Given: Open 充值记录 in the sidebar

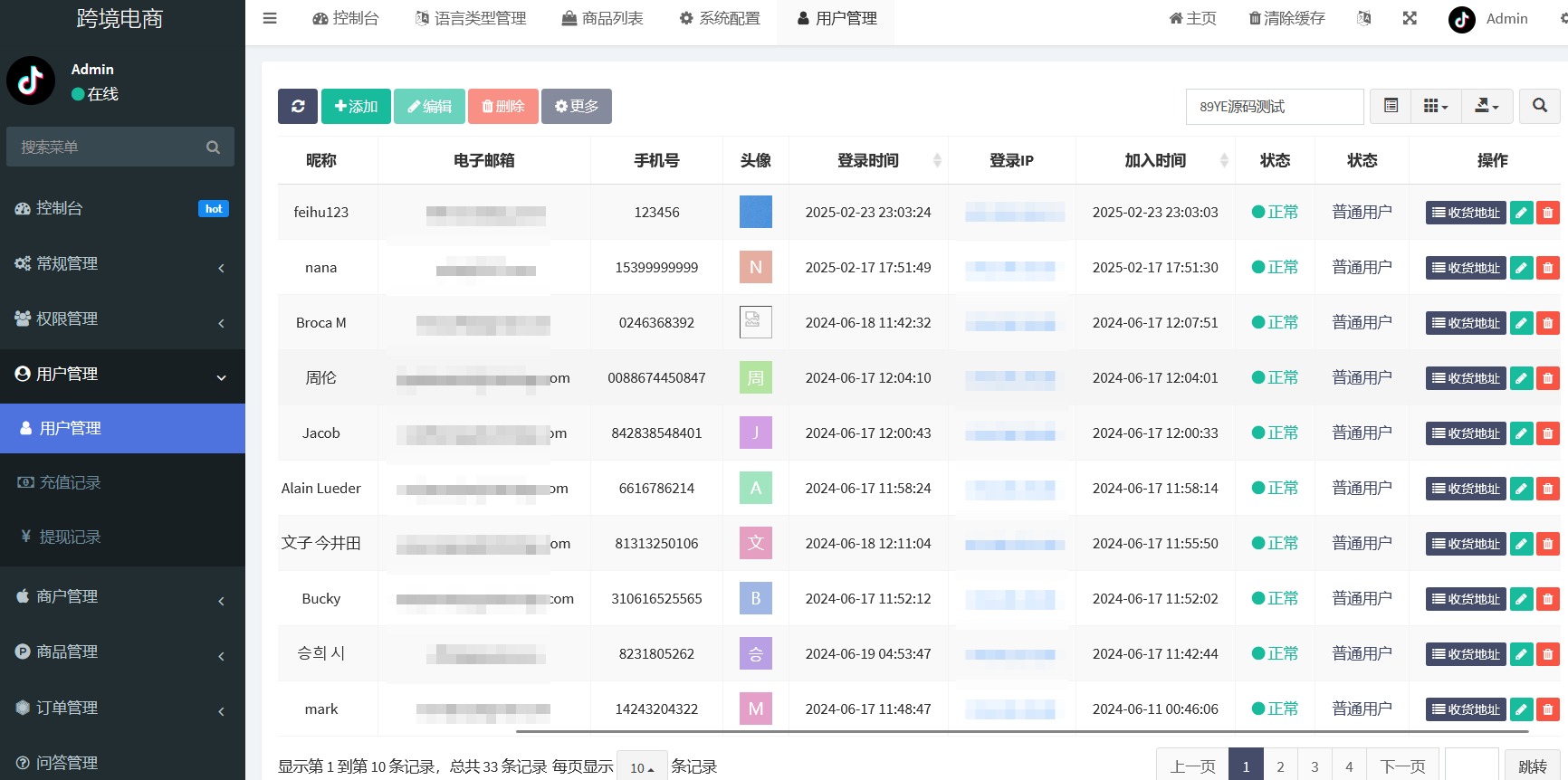Looking at the screenshot, I should pyautogui.click(x=70, y=482).
